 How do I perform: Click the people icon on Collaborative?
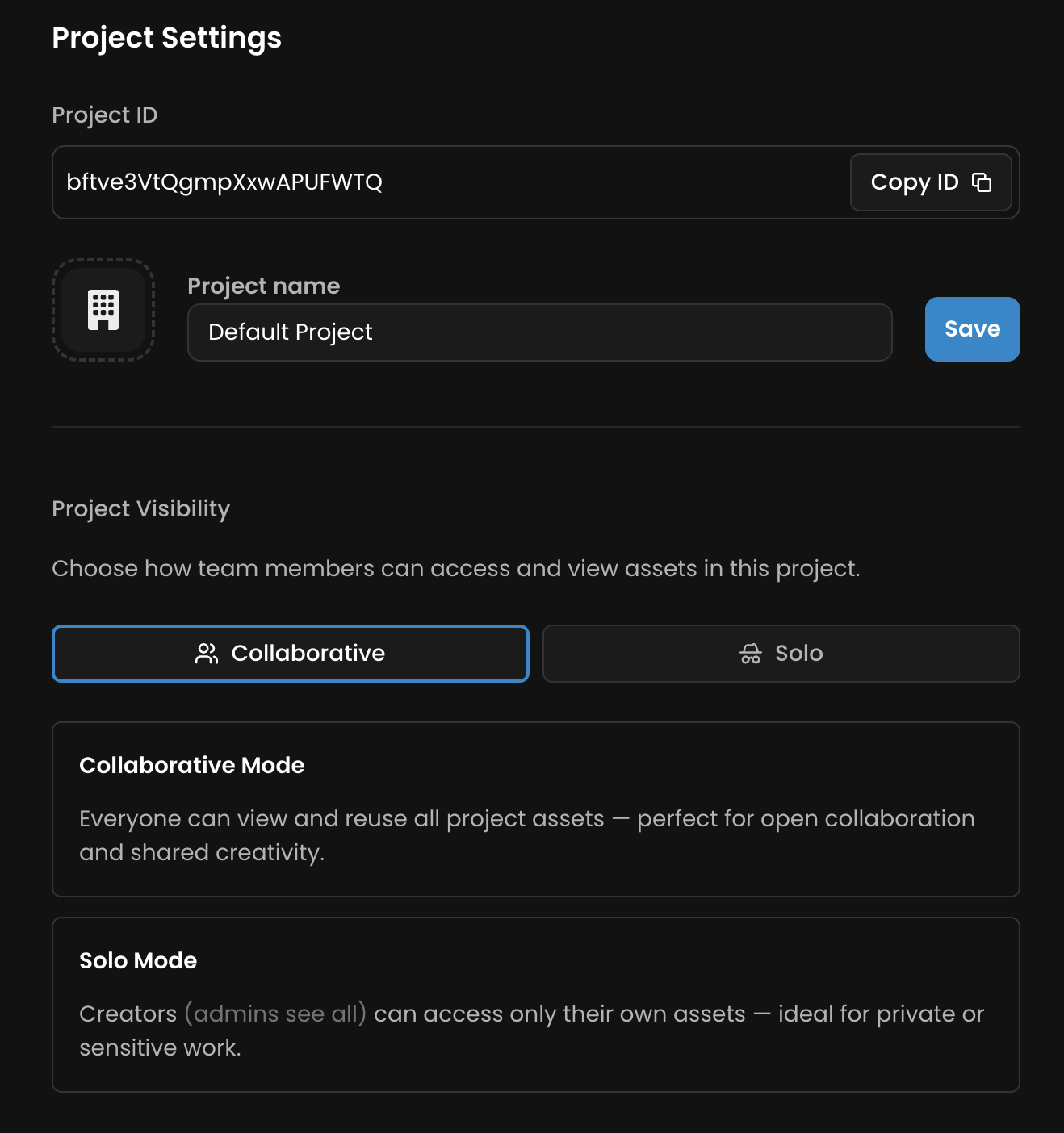pyautogui.click(x=207, y=654)
